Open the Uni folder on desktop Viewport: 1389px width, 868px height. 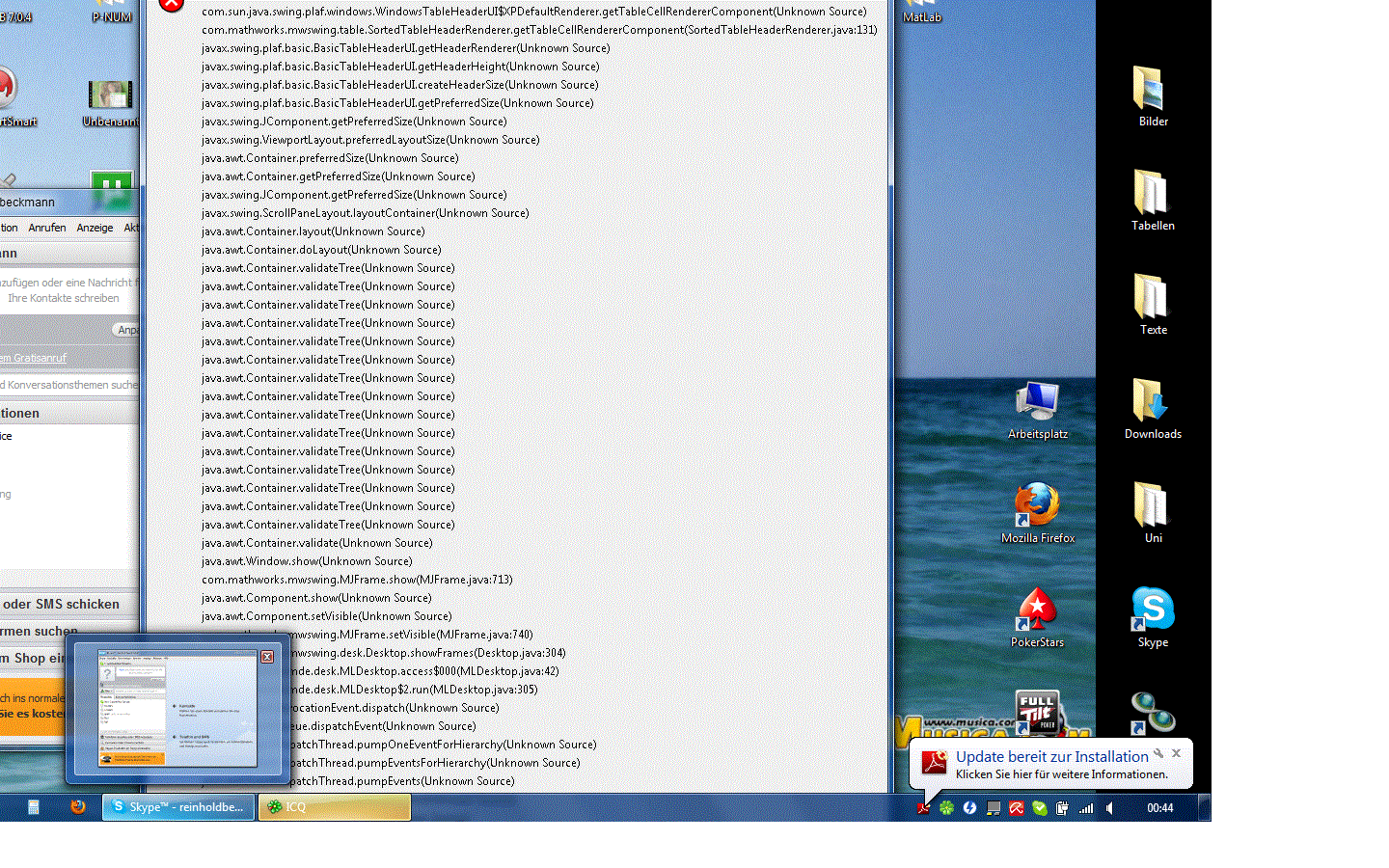1153,508
